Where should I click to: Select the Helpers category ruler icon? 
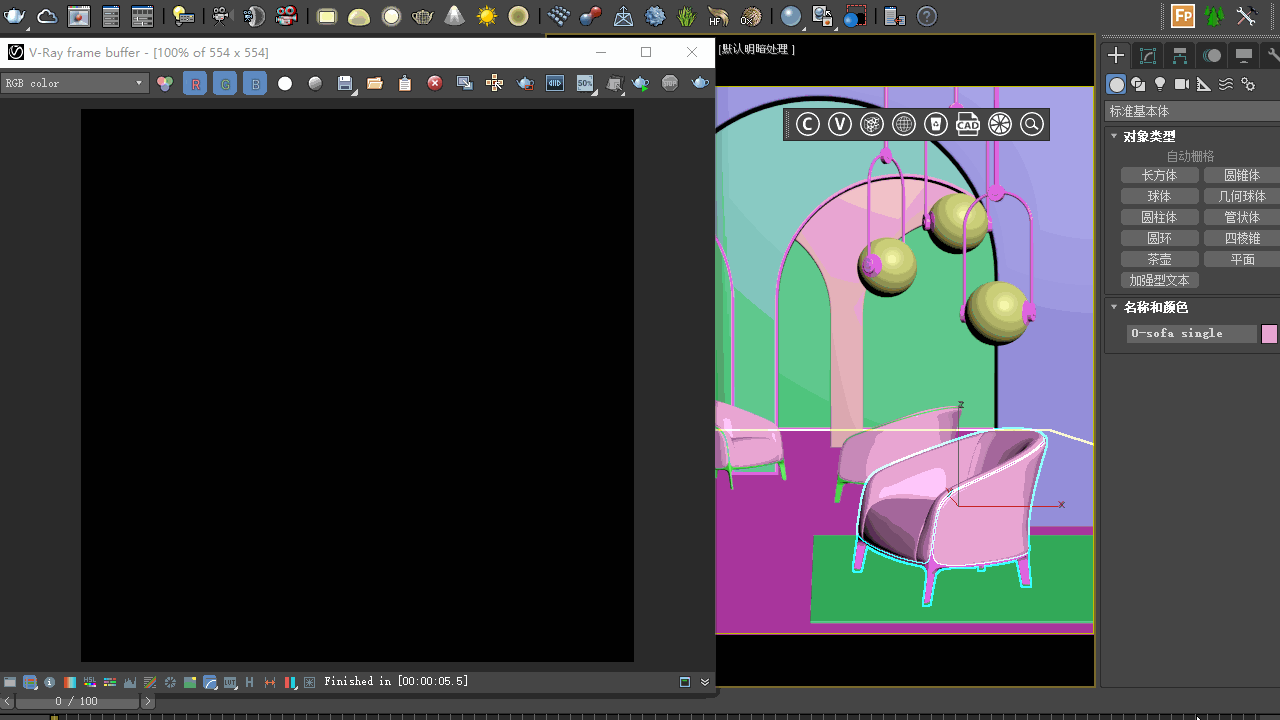pyautogui.click(x=1204, y=84)
